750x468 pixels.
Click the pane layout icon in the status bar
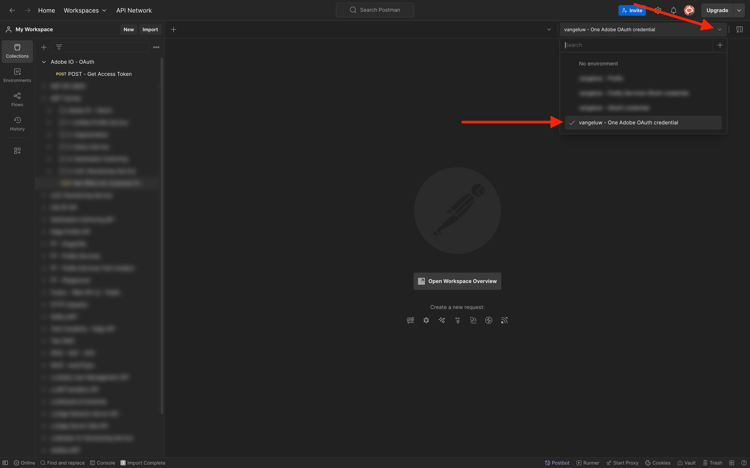732,463
